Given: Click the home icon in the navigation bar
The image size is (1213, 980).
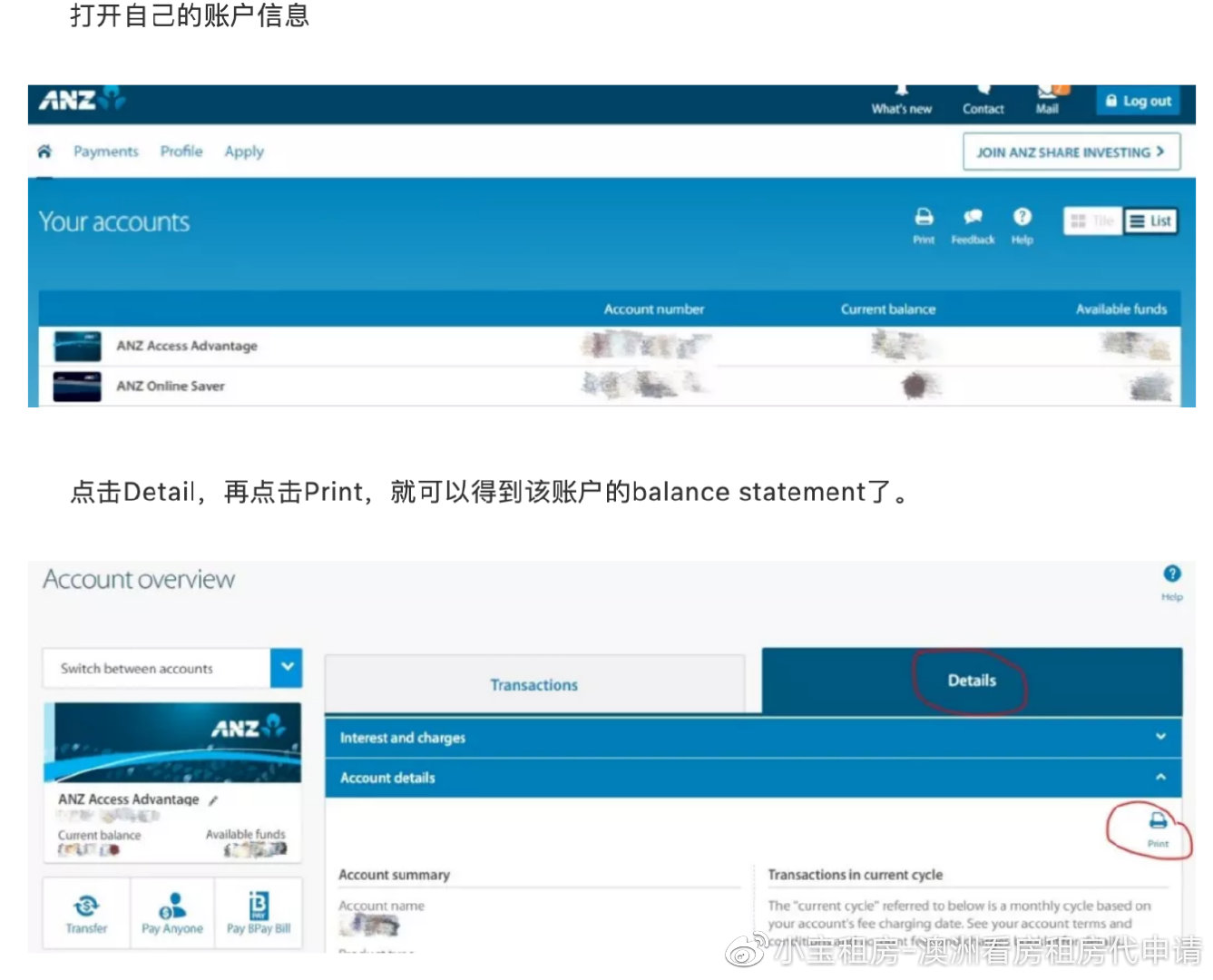Looking at the screenshot, I should point(44,151).
